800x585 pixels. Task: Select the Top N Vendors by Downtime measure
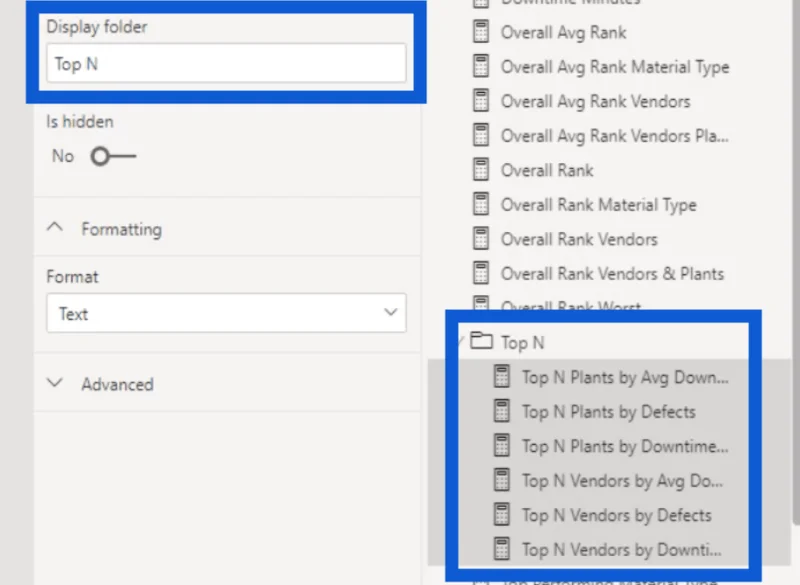coord(621,550)
